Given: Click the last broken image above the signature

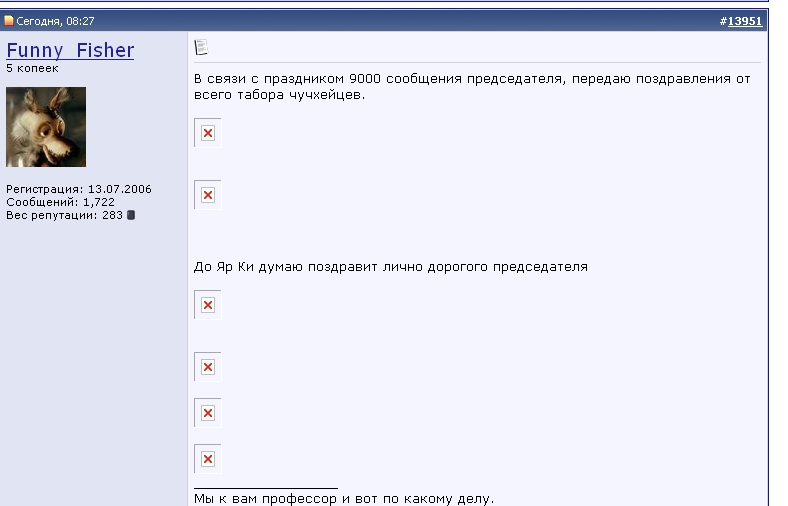Looking at the screenshot, I should pos(208,459).
